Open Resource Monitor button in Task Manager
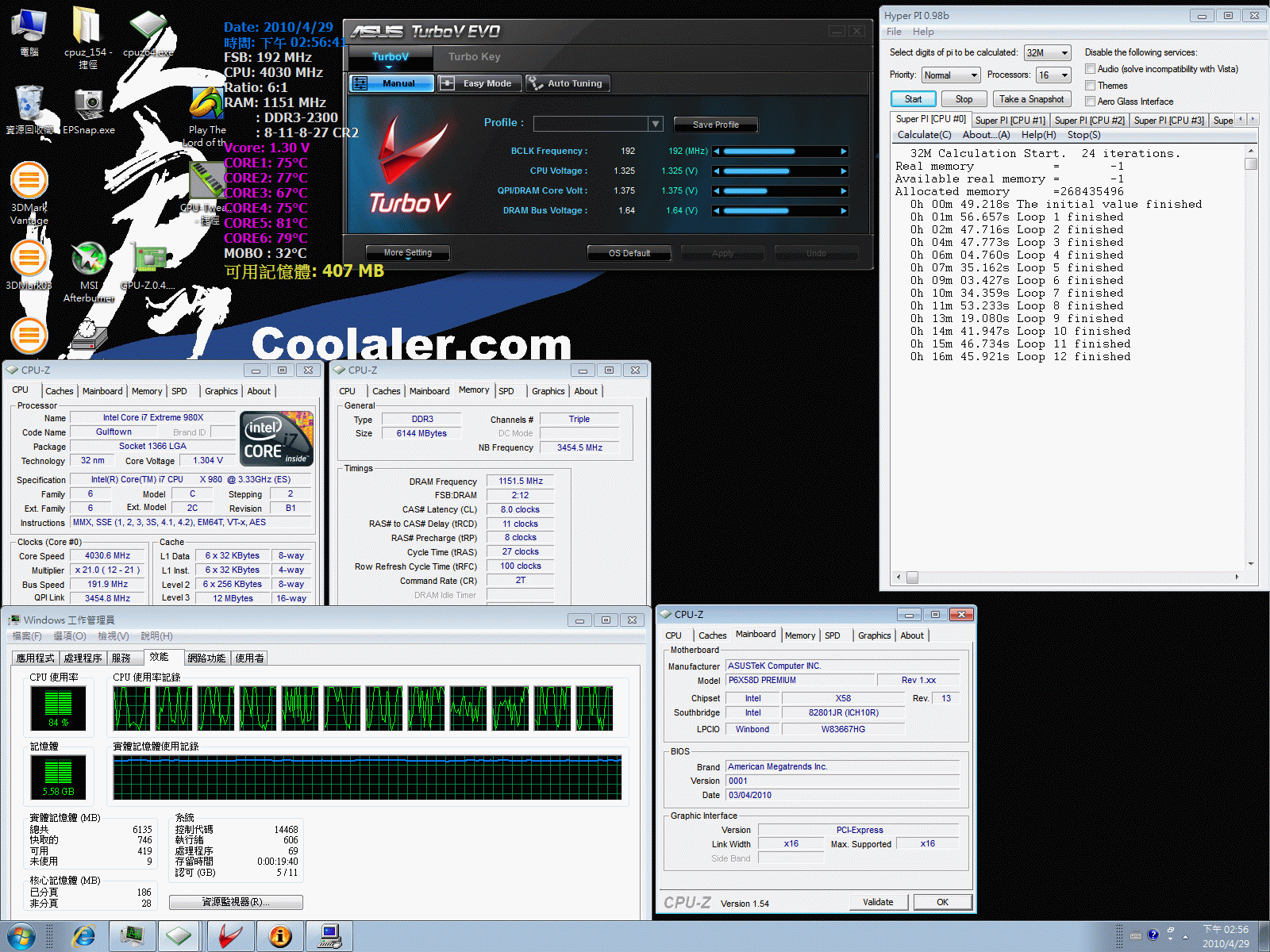Image resolution: width=1270 pixels, height=952 pixels. tap(236, 902)
